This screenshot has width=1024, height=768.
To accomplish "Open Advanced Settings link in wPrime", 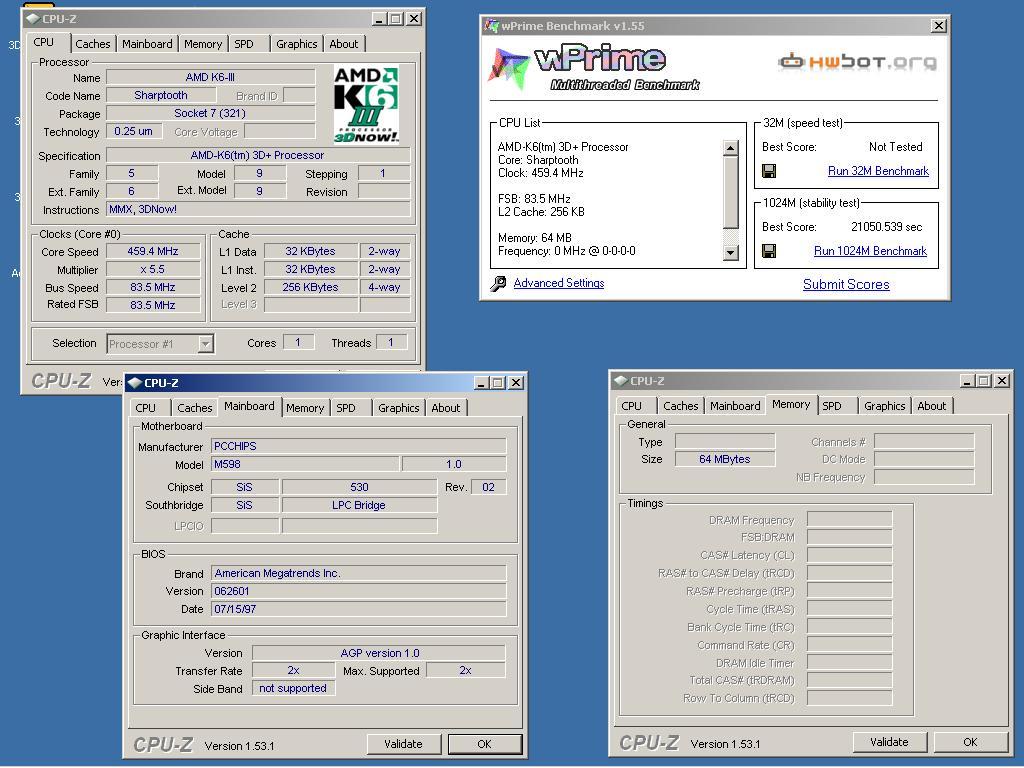I will [559, 283].
